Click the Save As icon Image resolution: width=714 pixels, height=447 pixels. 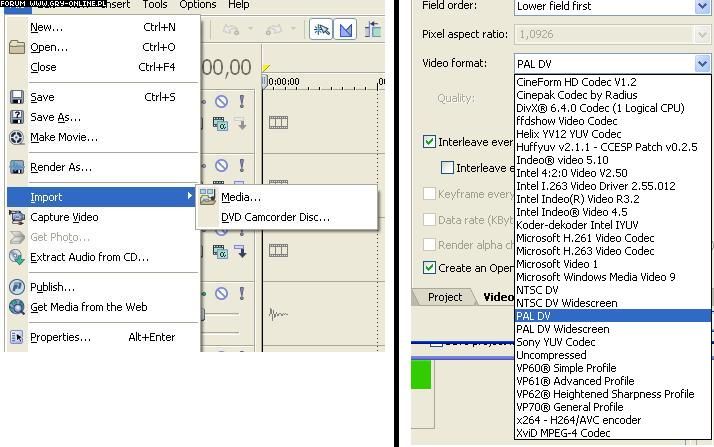click(17, 117)
